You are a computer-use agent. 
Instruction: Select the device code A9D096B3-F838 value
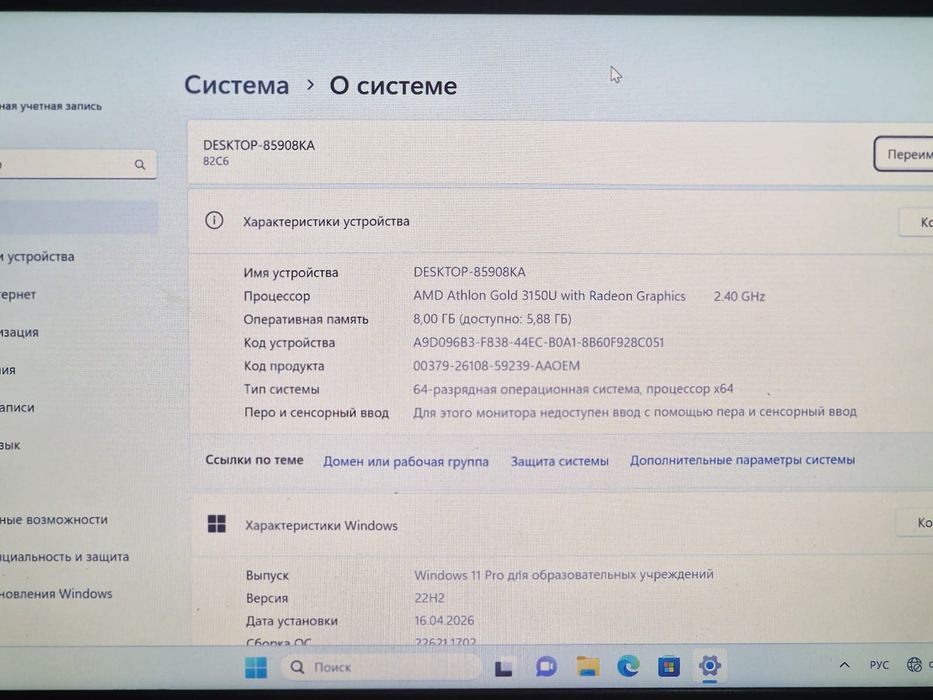click(x=538, y=342)
